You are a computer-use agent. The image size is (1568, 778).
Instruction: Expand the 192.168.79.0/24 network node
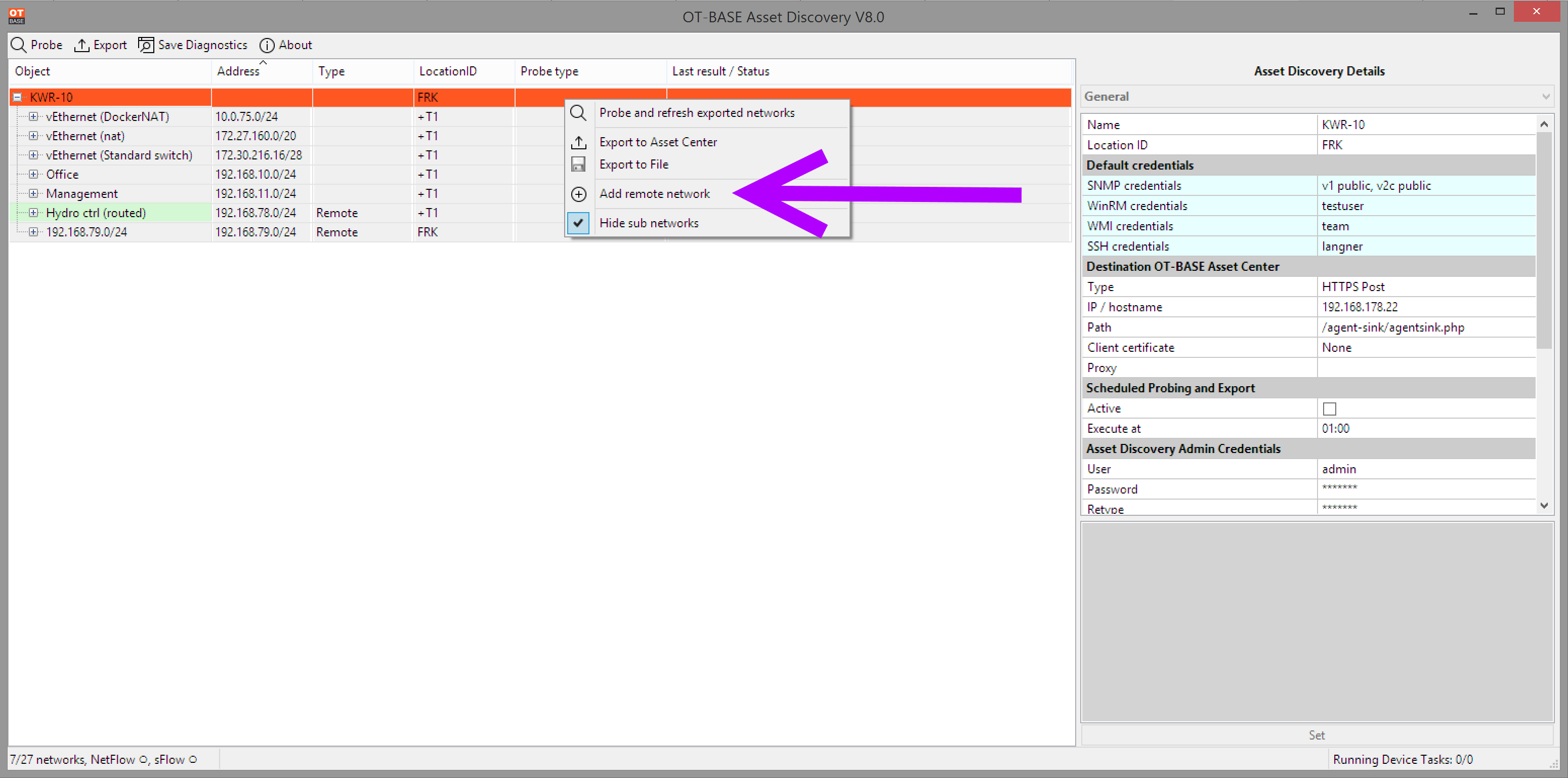[33, 232]
